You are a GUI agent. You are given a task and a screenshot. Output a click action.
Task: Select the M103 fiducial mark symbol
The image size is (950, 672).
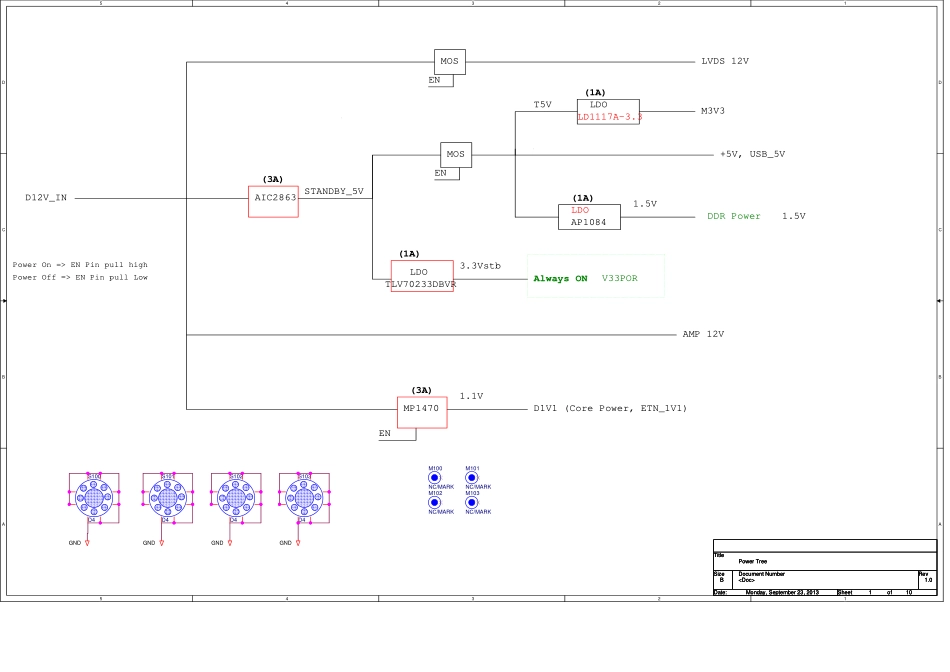472,502
